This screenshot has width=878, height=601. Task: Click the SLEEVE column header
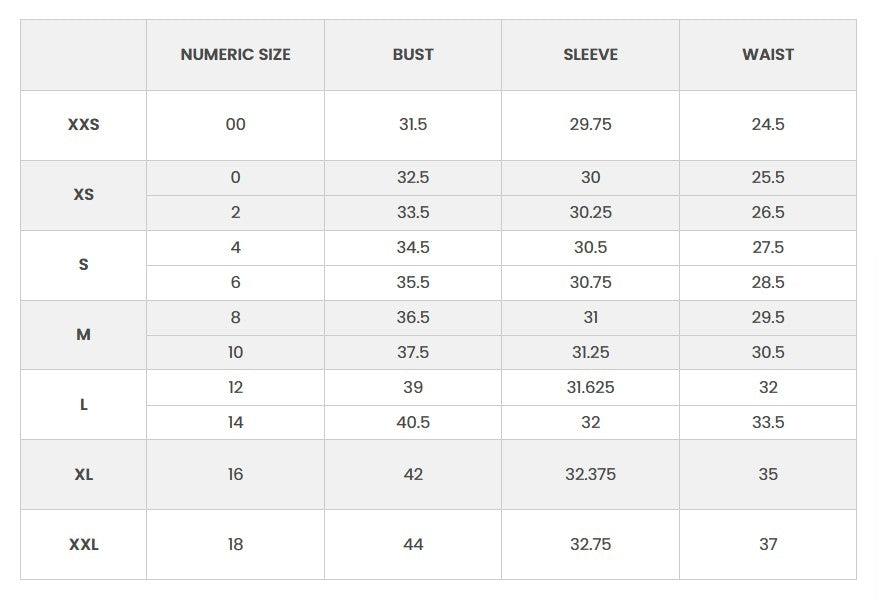coord(590,54)
